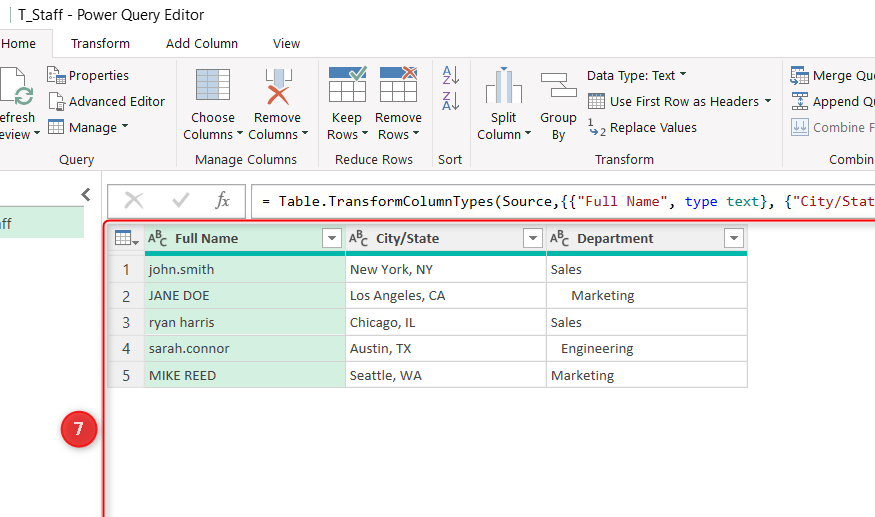Screen dimensions: 875x517
Task: Expand the Manage dropdown arrow
Action: tap(124, 126)
